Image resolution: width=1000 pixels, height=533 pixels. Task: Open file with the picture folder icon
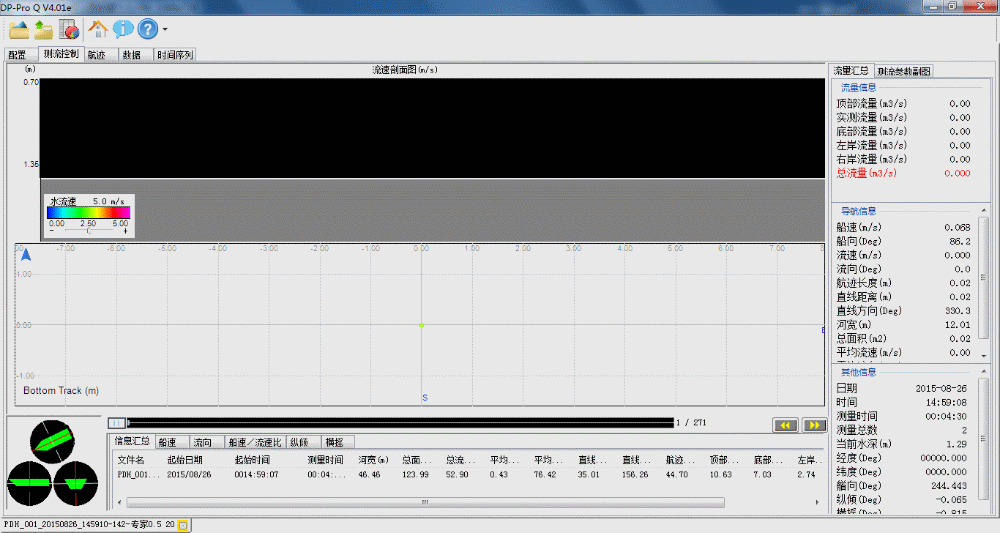(18, 29)
